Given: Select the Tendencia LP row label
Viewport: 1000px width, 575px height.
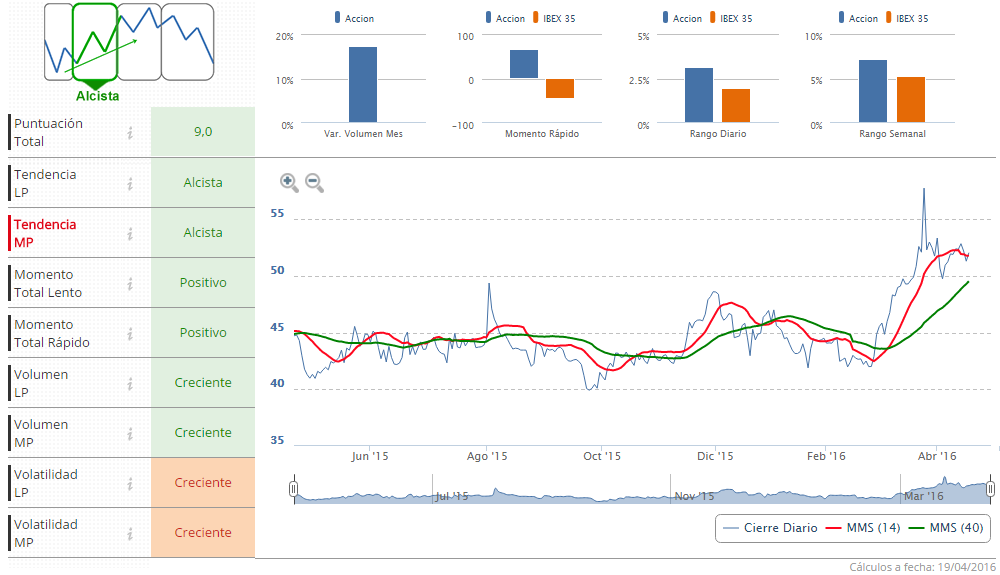Looking at the screenshot, I should (x=45, y=183).
